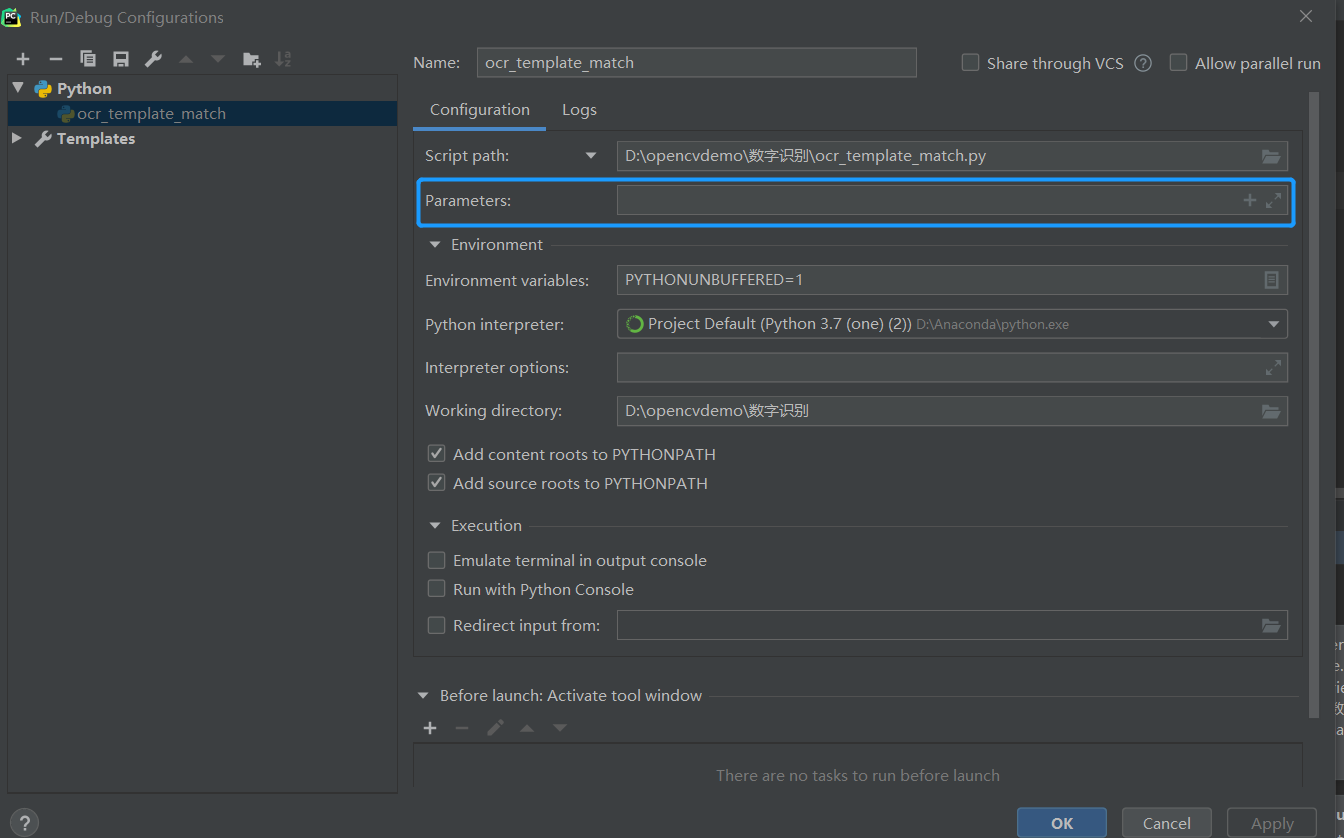
Task: Select ocr_template_match in configuration tree
Action: tap(202, 113)
